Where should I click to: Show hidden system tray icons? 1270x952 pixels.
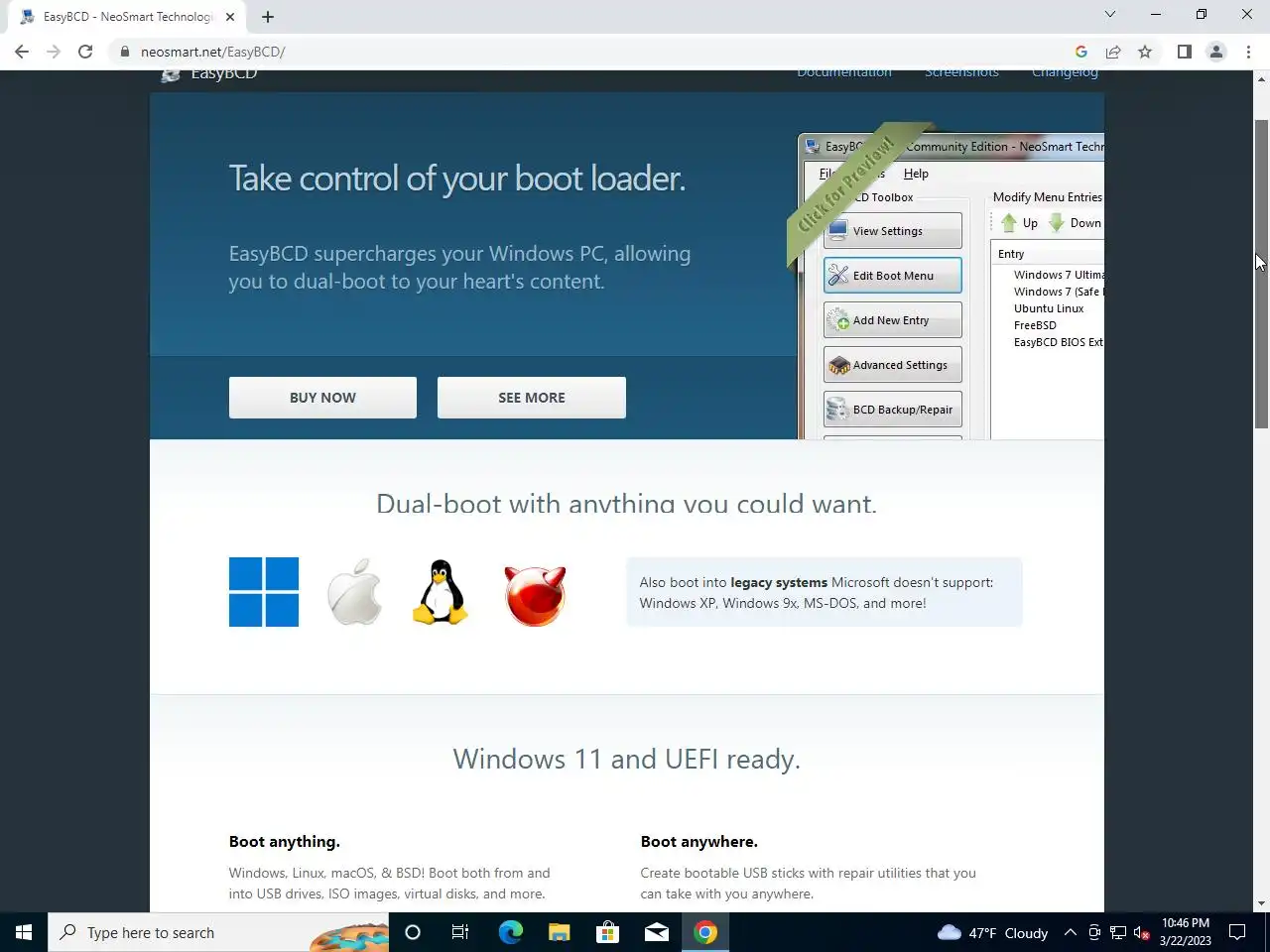pos(1071,932)
